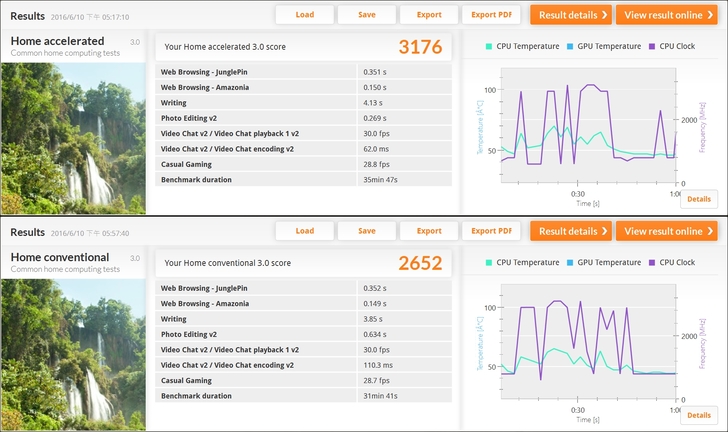Click the purple CPU Clock swatch in the accelerated chart

tap(652, 47)
